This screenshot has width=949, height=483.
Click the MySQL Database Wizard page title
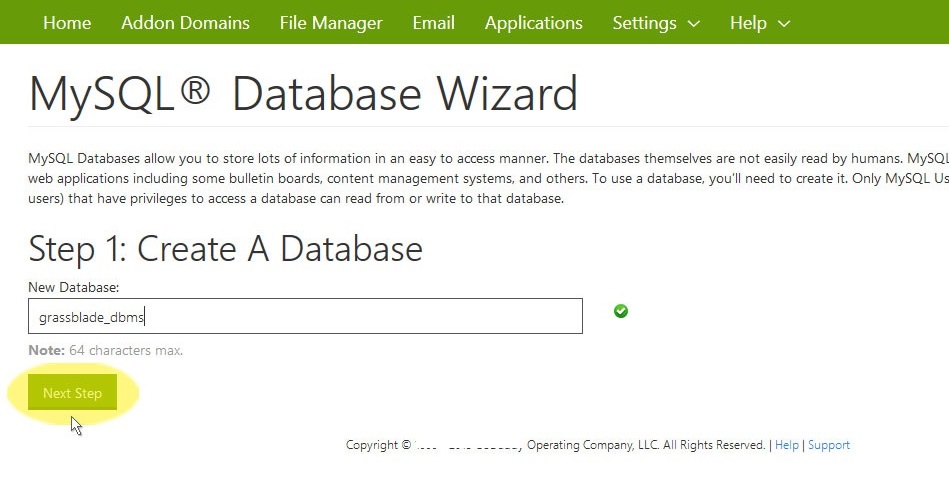coord(303,94)
